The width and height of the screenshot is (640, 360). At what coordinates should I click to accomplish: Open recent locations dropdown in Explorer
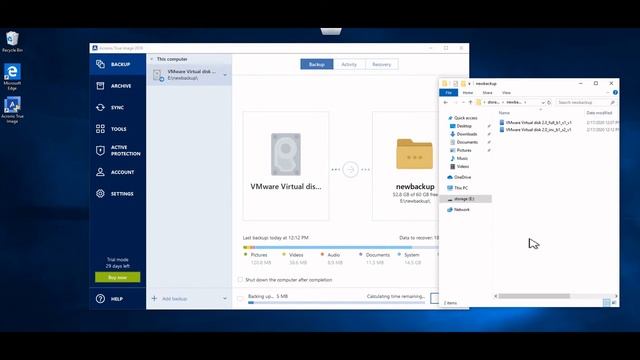[x=462, y=102]
